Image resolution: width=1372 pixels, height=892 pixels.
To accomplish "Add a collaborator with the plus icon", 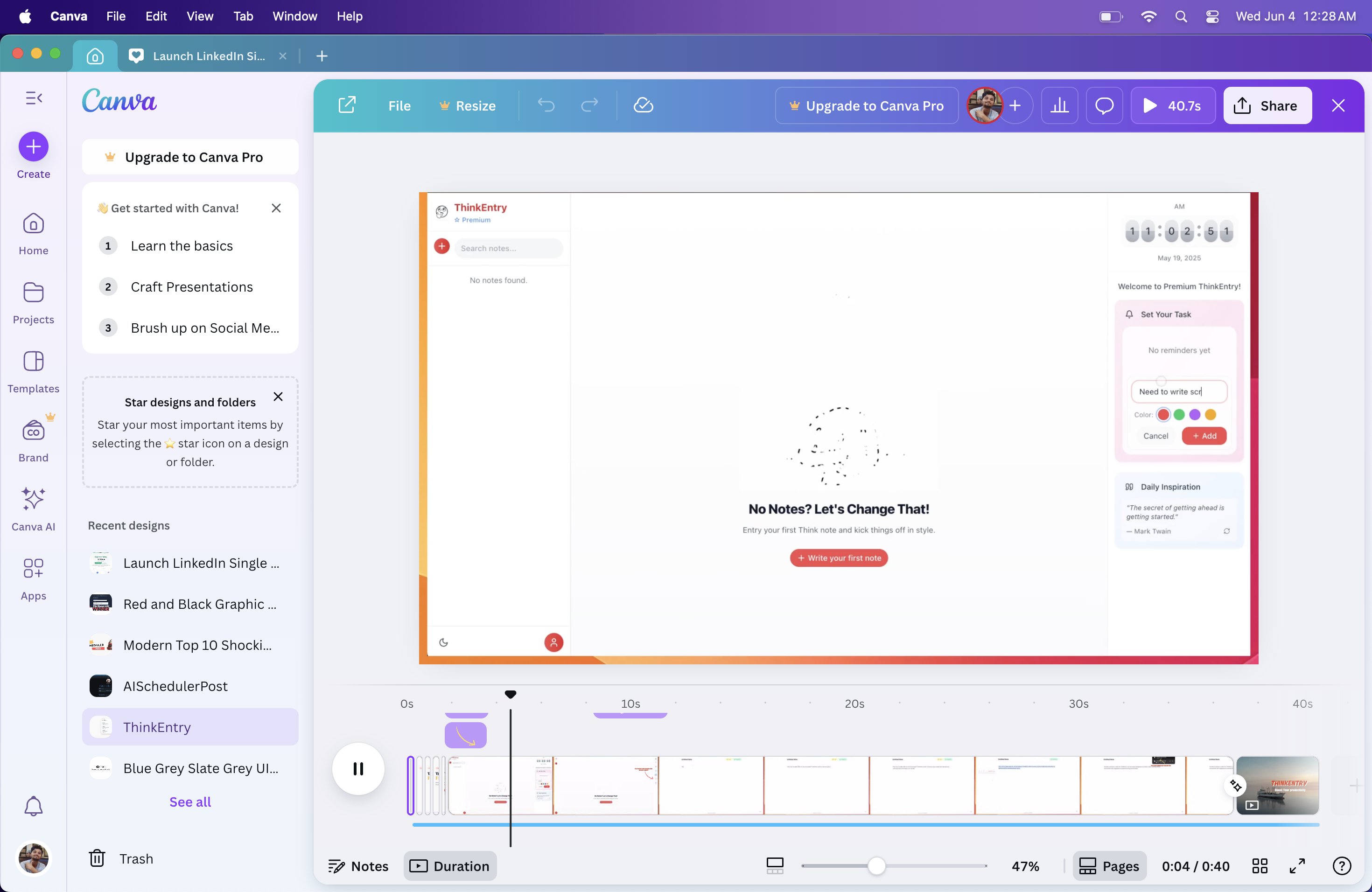I will tap(1015, 105).
